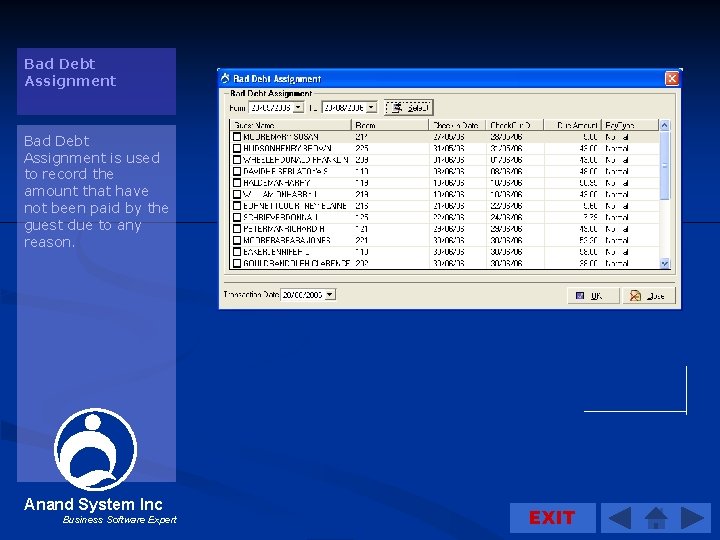Image resolution: width=720 pixels, height=540 pixels.
Task: Tick checkbox for Haldeman Harry row
Action: pos(237,183)
